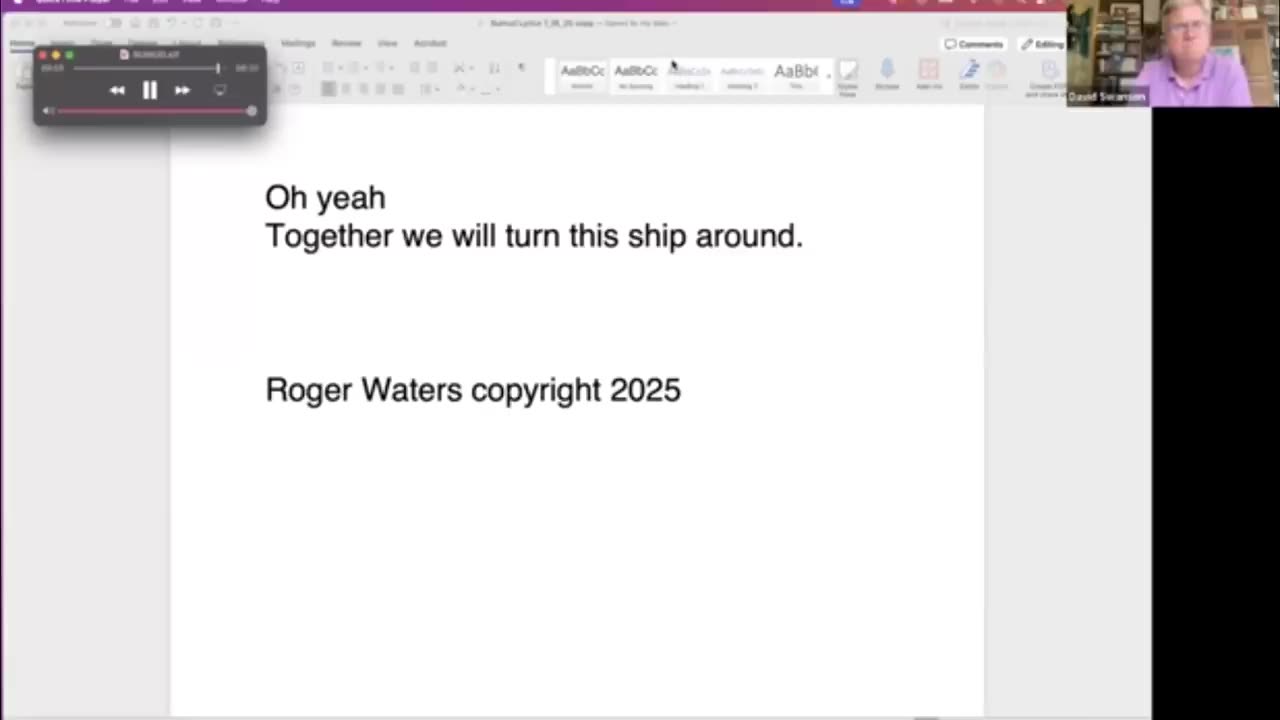Click the Redo icon in Word's title bar
Screen dimensions: 1280x720
pos(198,23)
